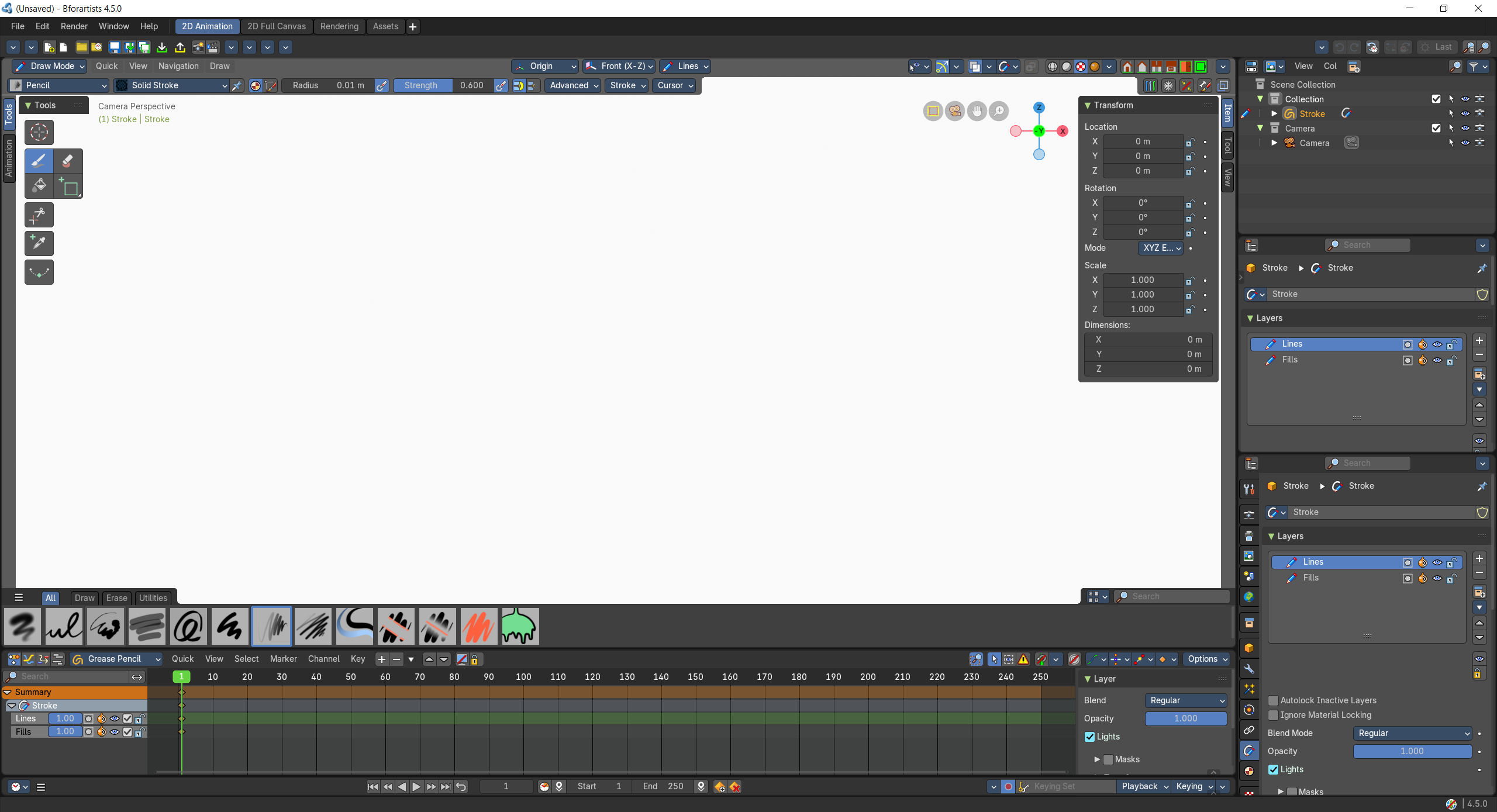This screenshot has width=1497, height=812.
Task: Click the zoom view magnifier icon
Action: click(999, 111)
